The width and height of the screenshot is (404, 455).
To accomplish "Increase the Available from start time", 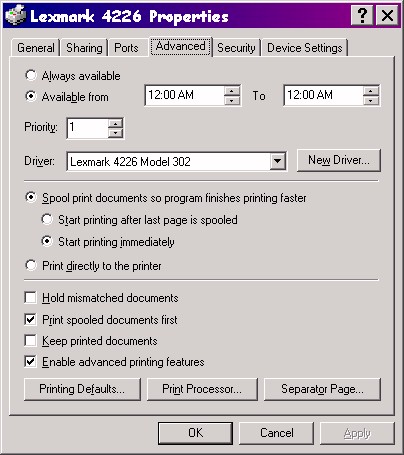I will pyautogui.click(x=232, y=91).
